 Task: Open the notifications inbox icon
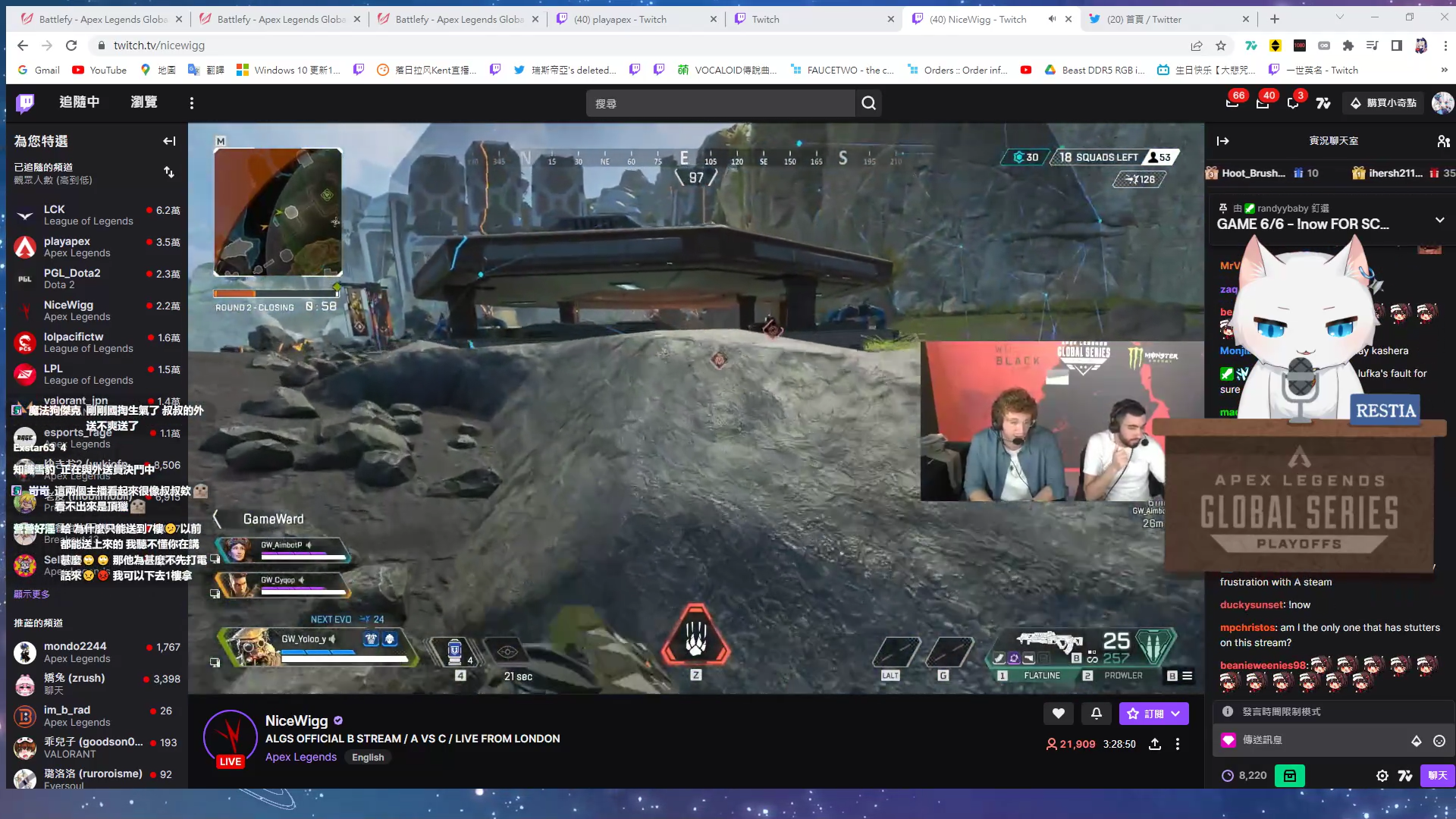1263,103
